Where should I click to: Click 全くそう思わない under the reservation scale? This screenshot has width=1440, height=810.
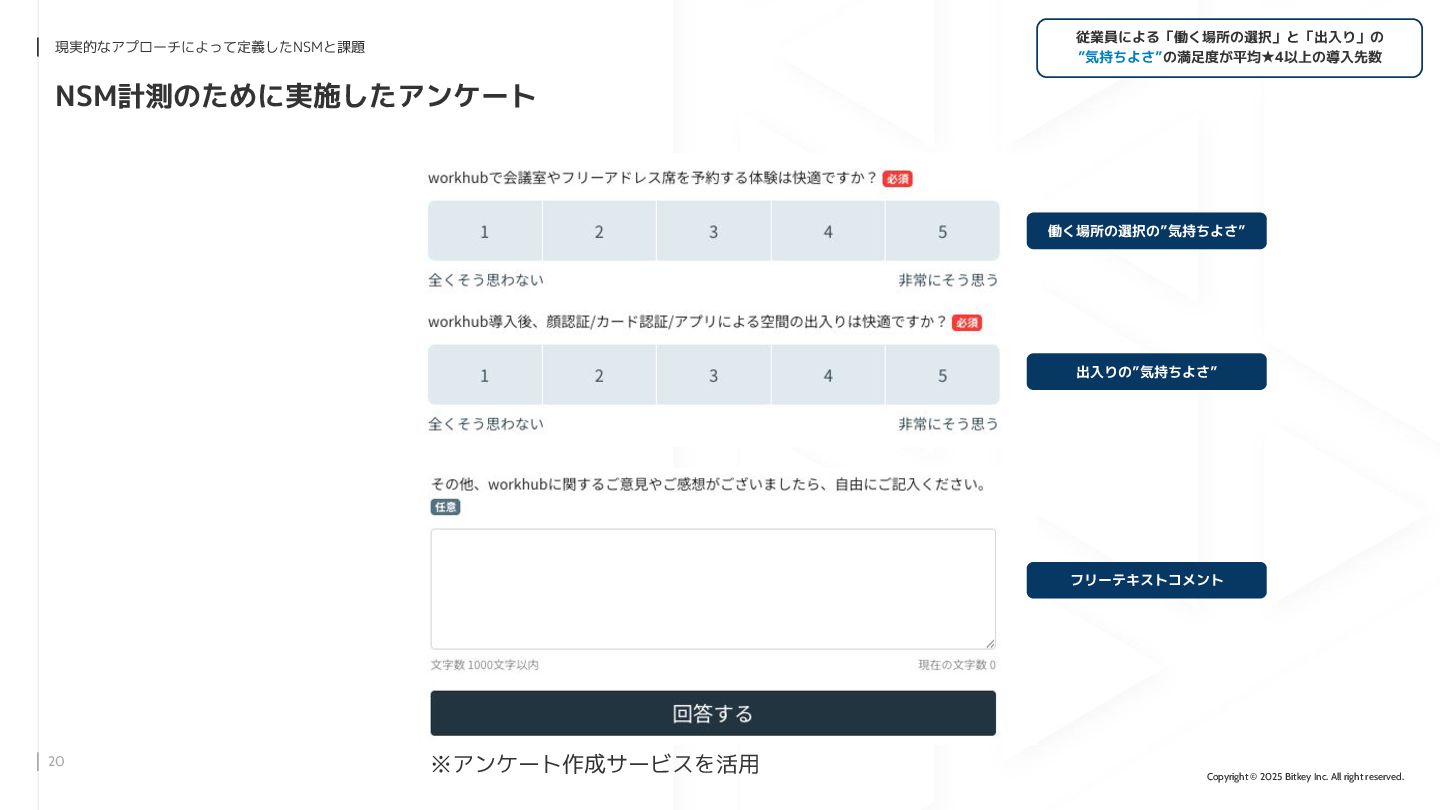pos(486,280)
